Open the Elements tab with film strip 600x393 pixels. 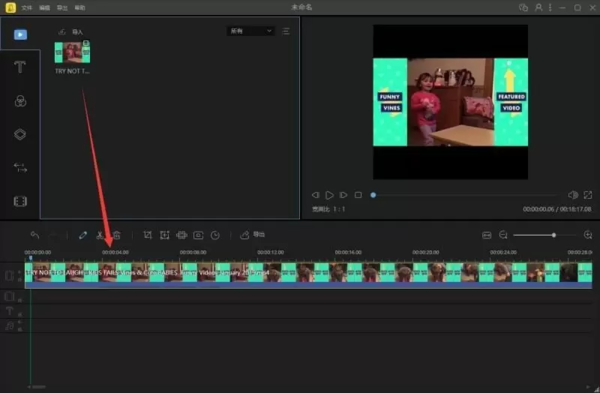tap(20, 201)
